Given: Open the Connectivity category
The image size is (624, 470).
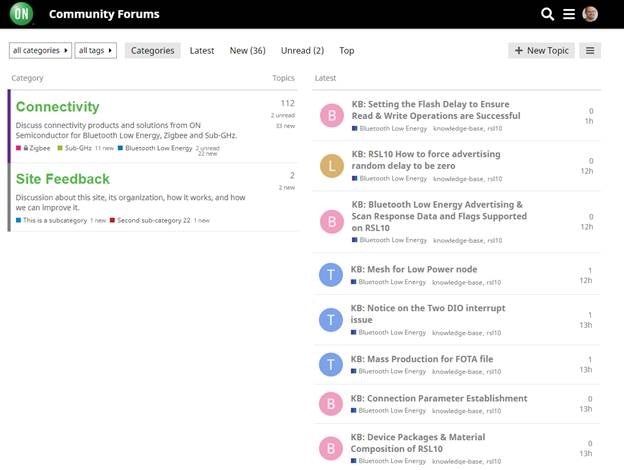Looking at the screenshot, I should pos(58,107).
